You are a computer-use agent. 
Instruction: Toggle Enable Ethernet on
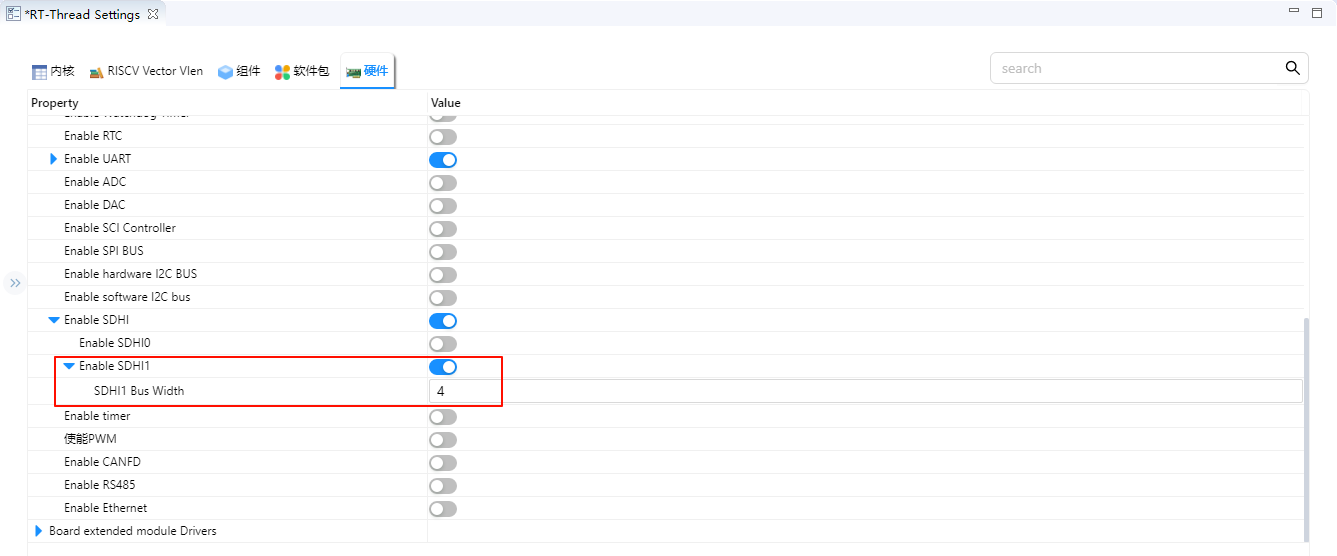[x=443, y=509]
